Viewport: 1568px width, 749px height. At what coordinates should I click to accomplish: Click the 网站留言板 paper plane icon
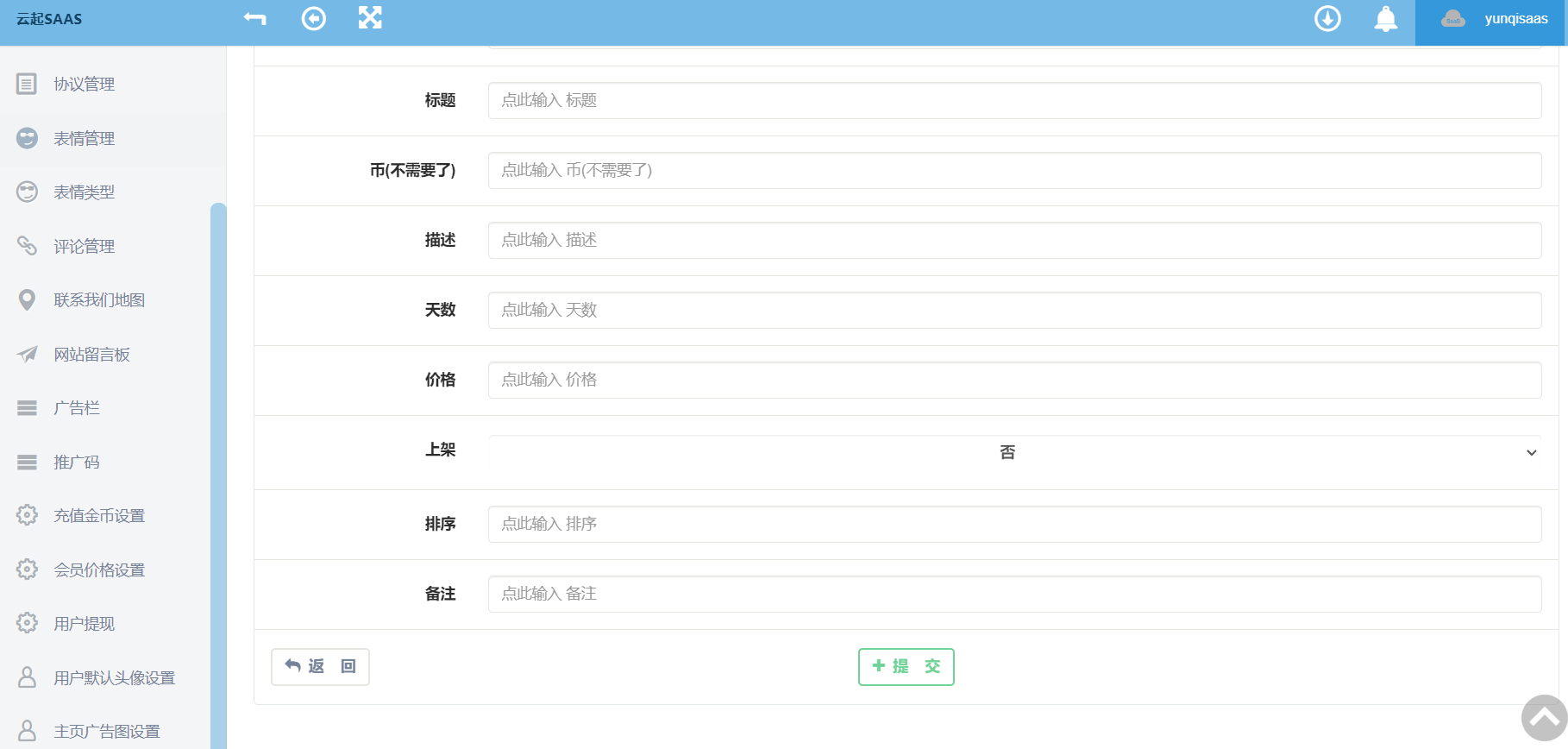coord(27,354)
